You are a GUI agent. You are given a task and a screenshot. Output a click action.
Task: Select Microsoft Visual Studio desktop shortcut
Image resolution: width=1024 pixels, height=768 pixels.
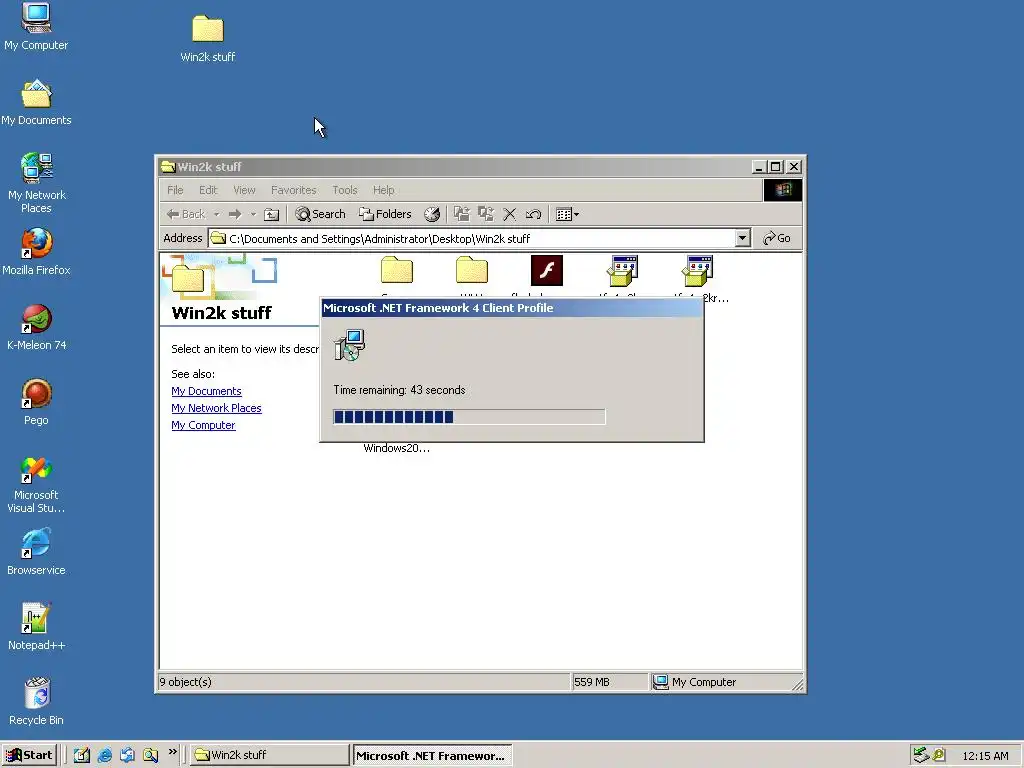point(36,485)
